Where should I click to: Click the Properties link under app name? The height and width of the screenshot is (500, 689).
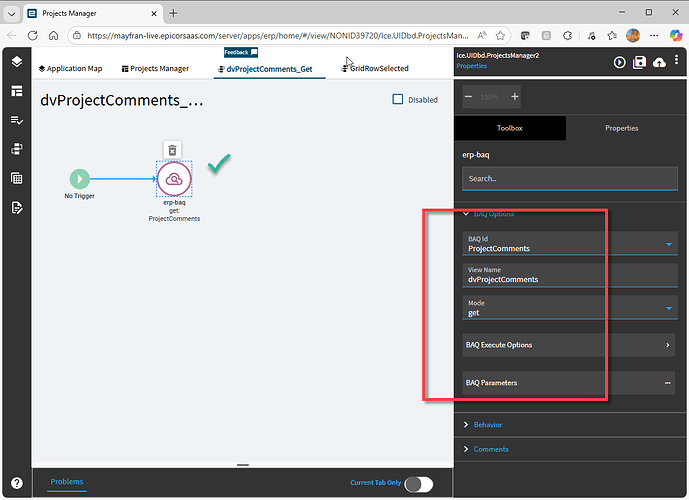[x=471, y=66]
